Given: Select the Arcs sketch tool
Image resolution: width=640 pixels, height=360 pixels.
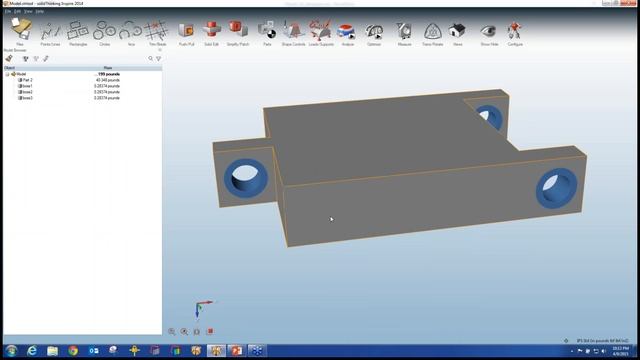Looking at the screenshot, I should [x=131, y=33].
